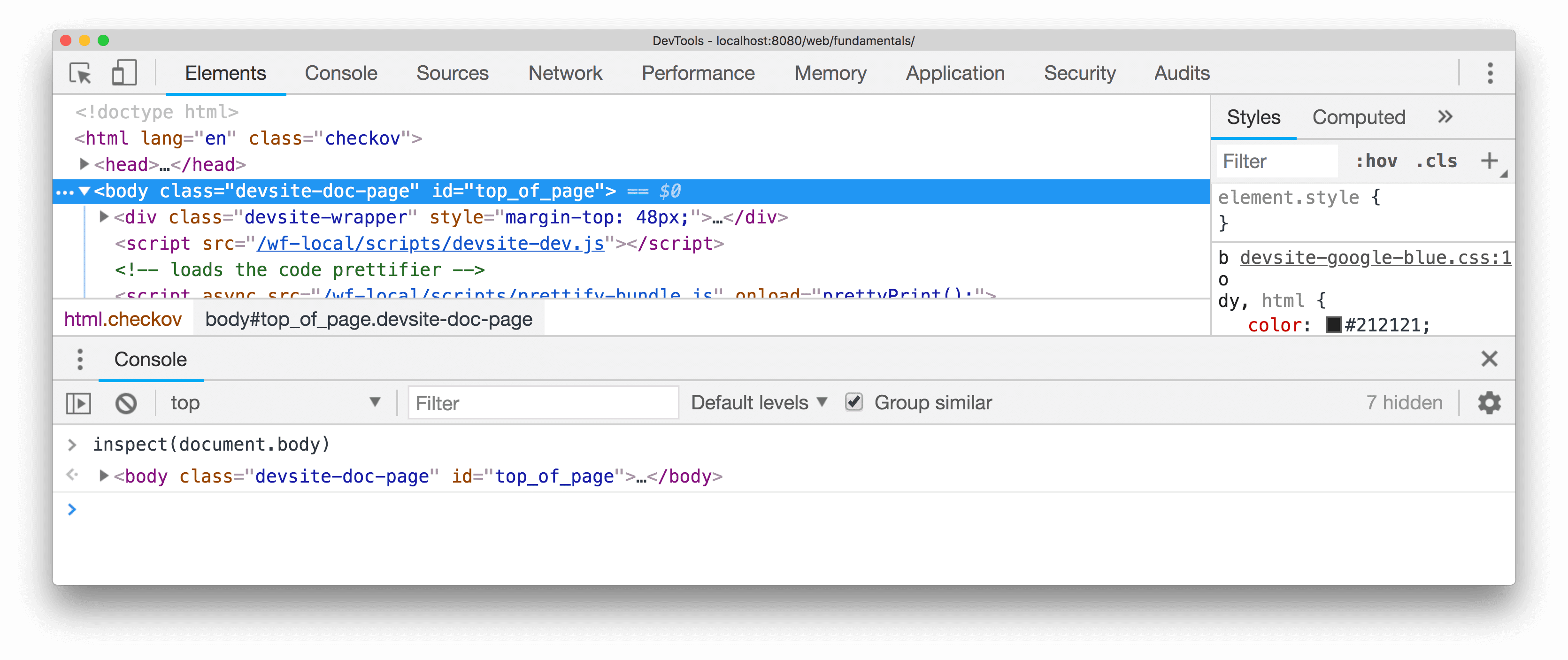Click the Filter input field in Console

pos(540,403)
